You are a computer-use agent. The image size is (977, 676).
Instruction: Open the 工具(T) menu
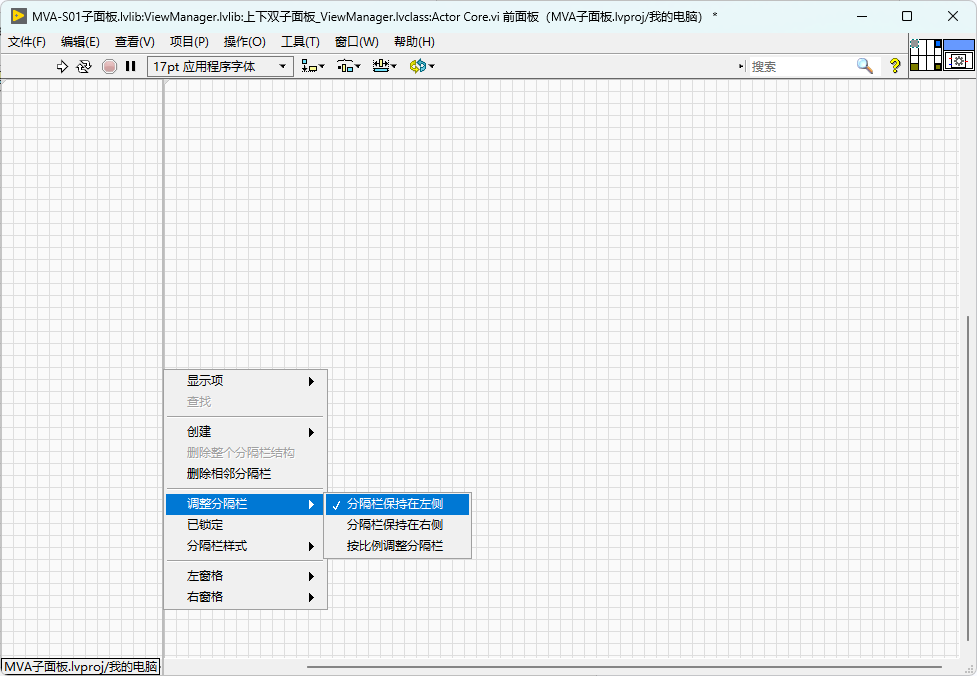300,42
